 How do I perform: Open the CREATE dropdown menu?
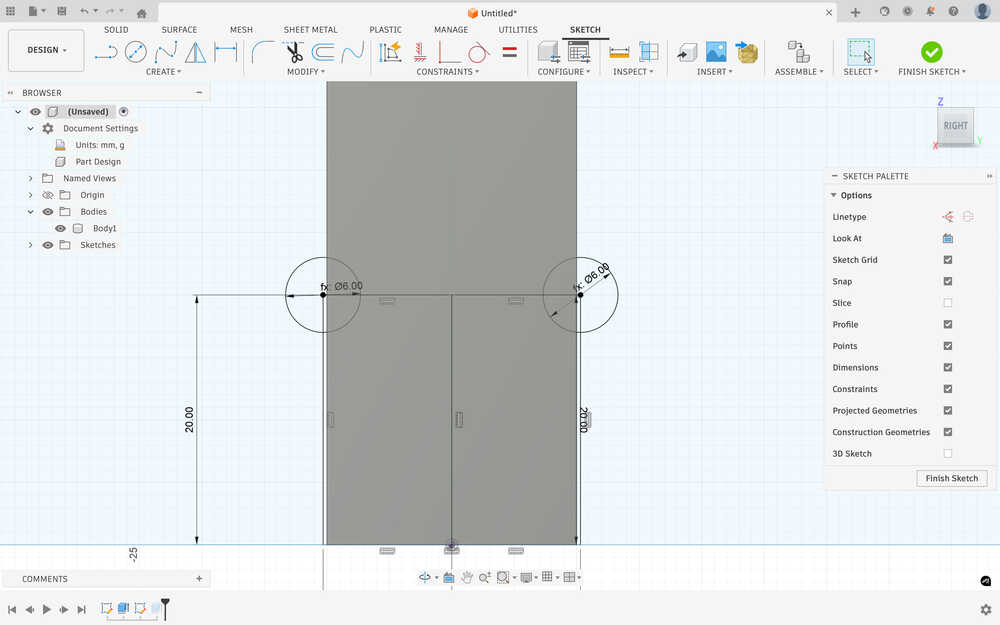(163, 72)
